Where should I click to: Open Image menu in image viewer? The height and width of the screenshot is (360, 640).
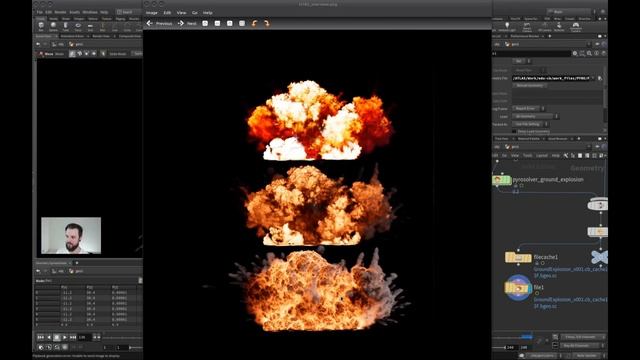151,13
